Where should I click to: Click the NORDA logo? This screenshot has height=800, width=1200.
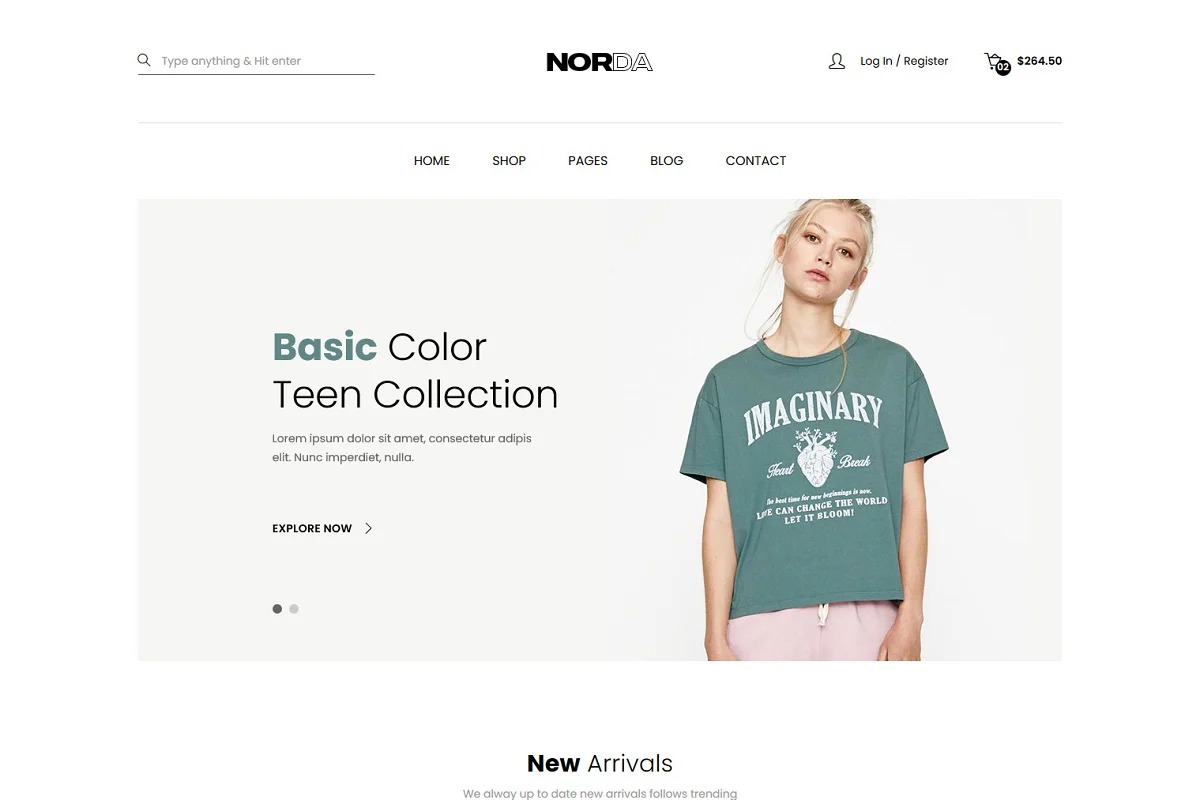point(600,62)
